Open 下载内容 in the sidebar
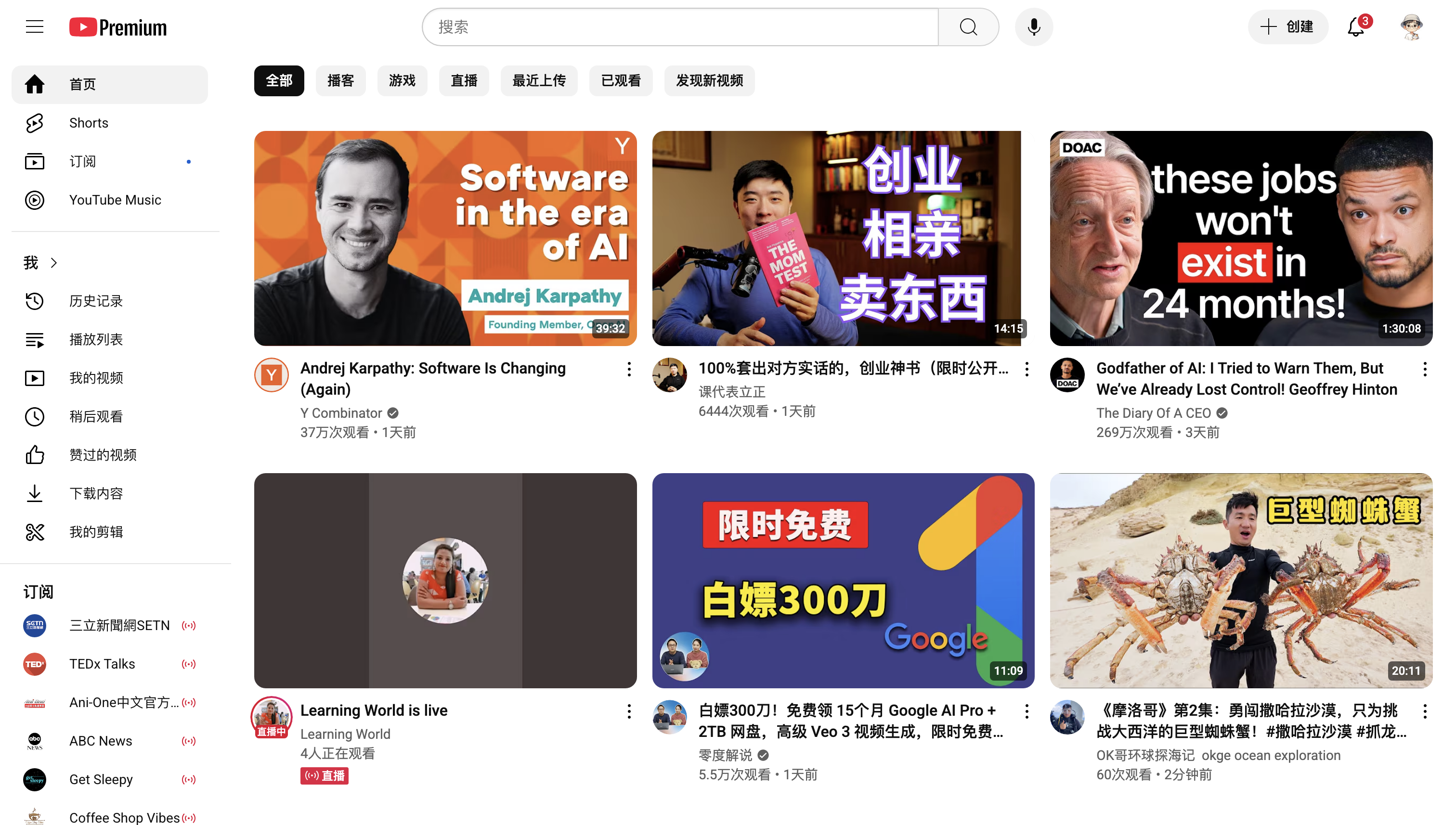The height and width of the screenshot is (825, 1456). [109, 493]
